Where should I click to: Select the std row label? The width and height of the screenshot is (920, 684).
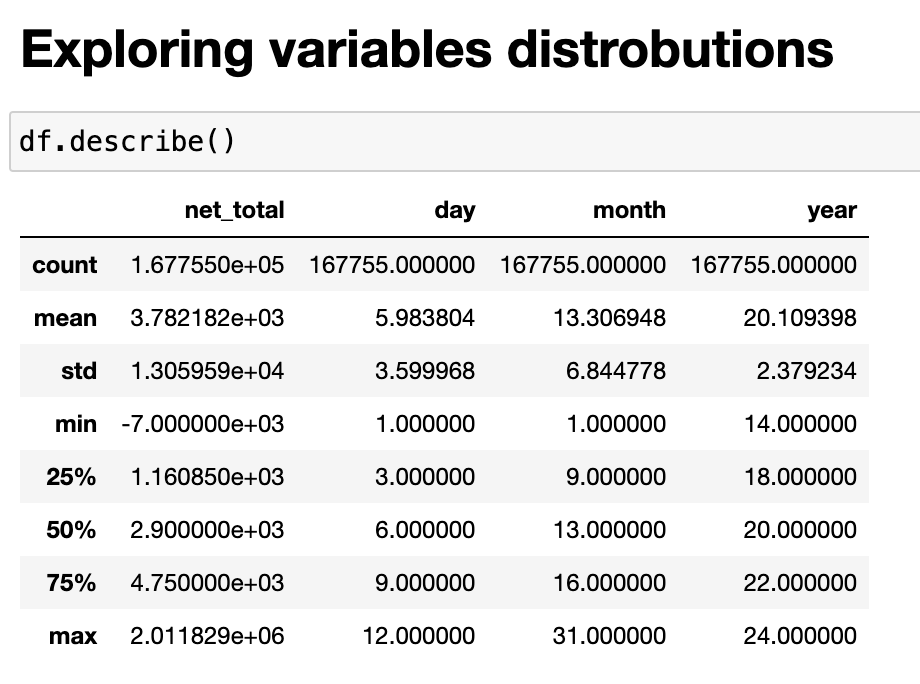pos(79,371)
